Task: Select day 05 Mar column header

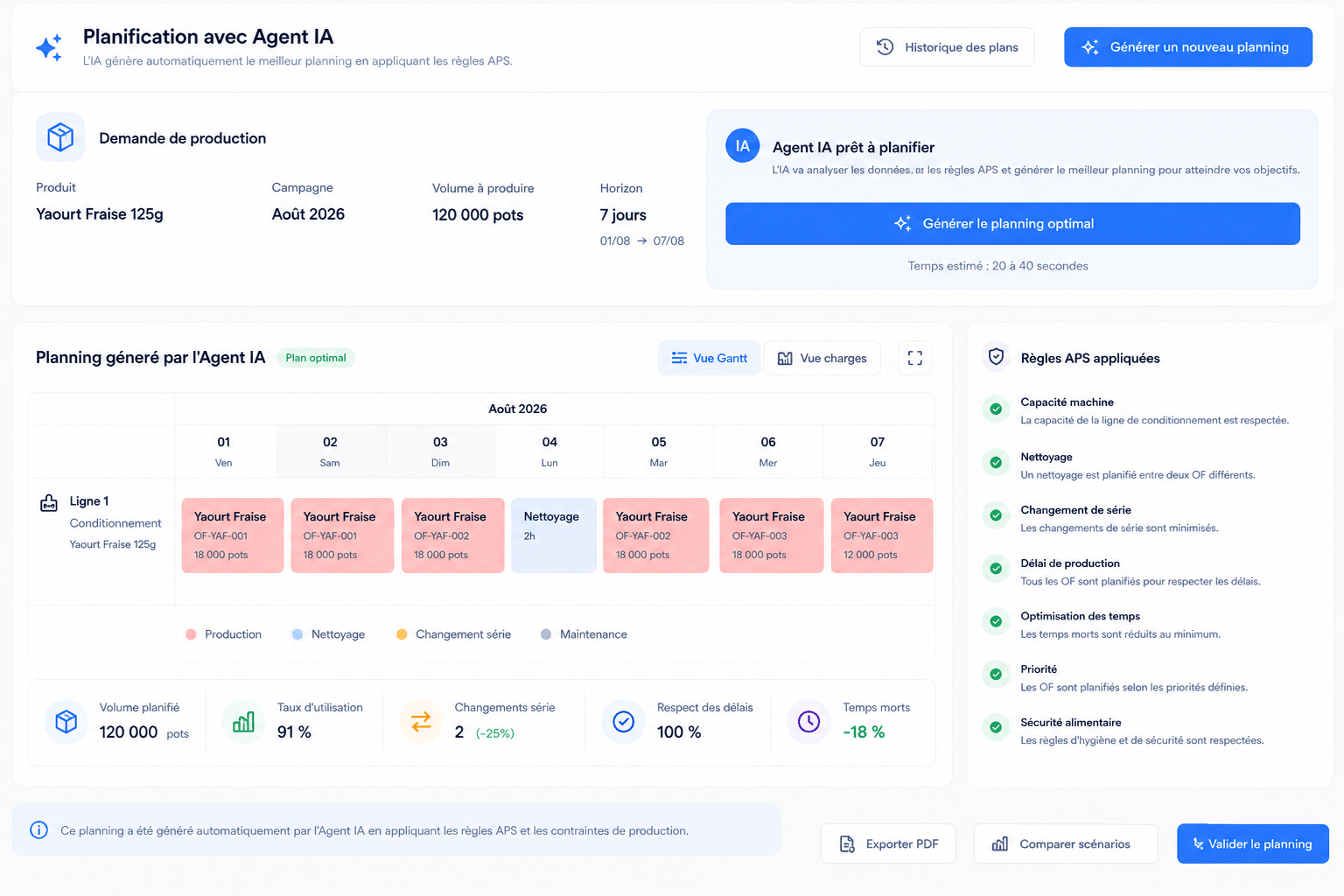Action: [x=659, y=451]
